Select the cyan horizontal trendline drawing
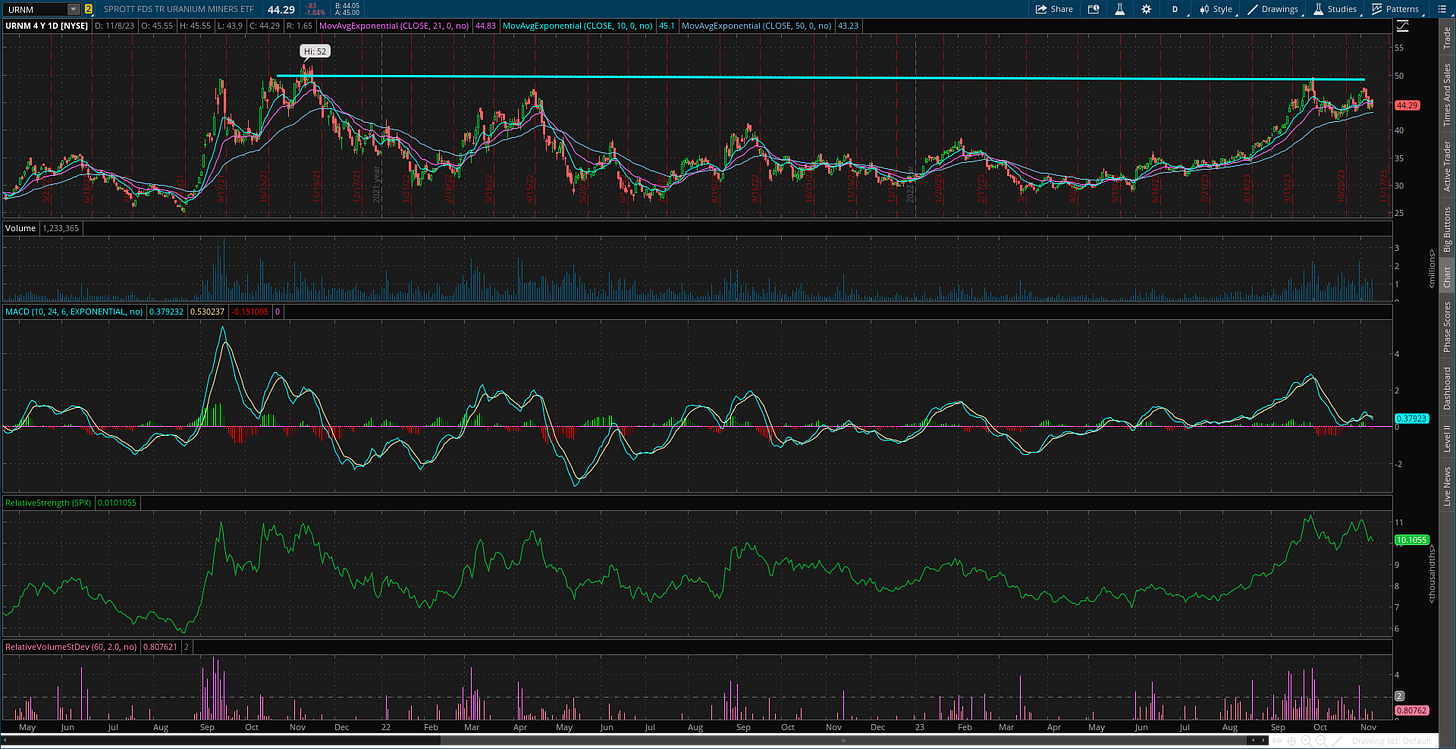1456x749 pixels. coord(820,78)
